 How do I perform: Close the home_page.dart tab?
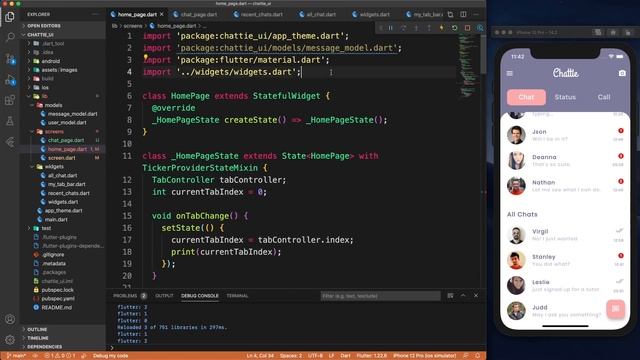(x=162, y=14)
